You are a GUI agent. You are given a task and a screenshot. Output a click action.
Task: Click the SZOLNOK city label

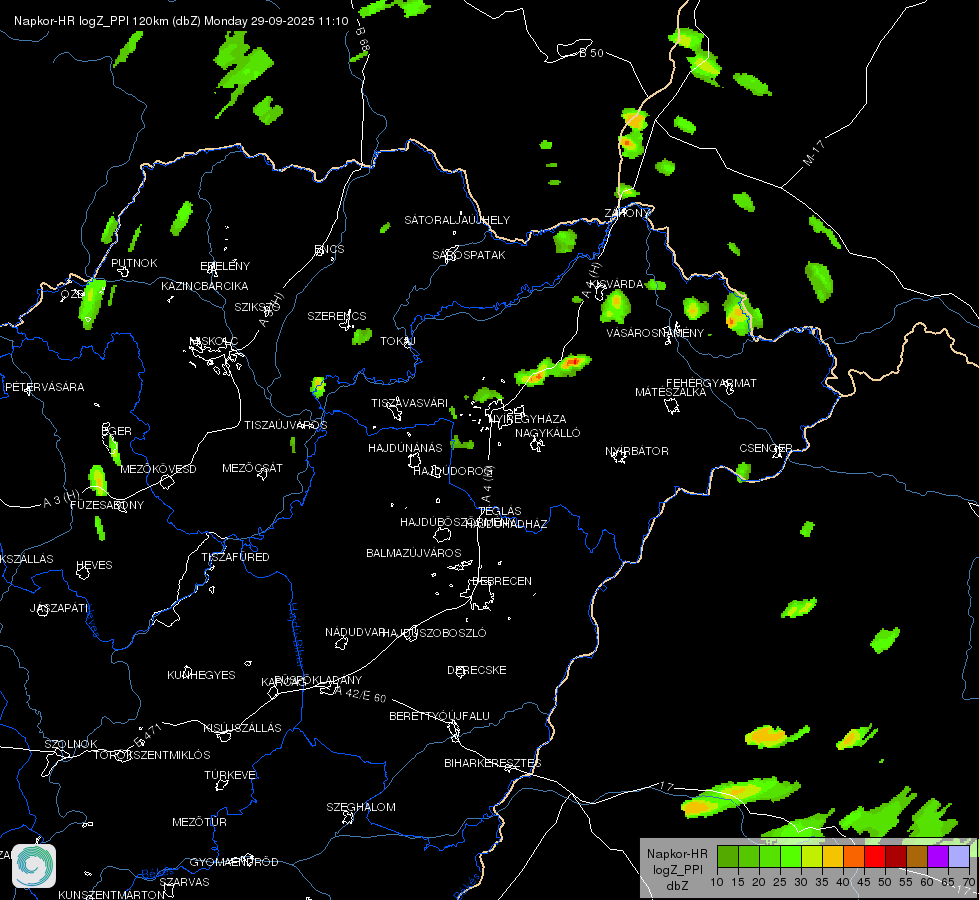pos(71,744)
